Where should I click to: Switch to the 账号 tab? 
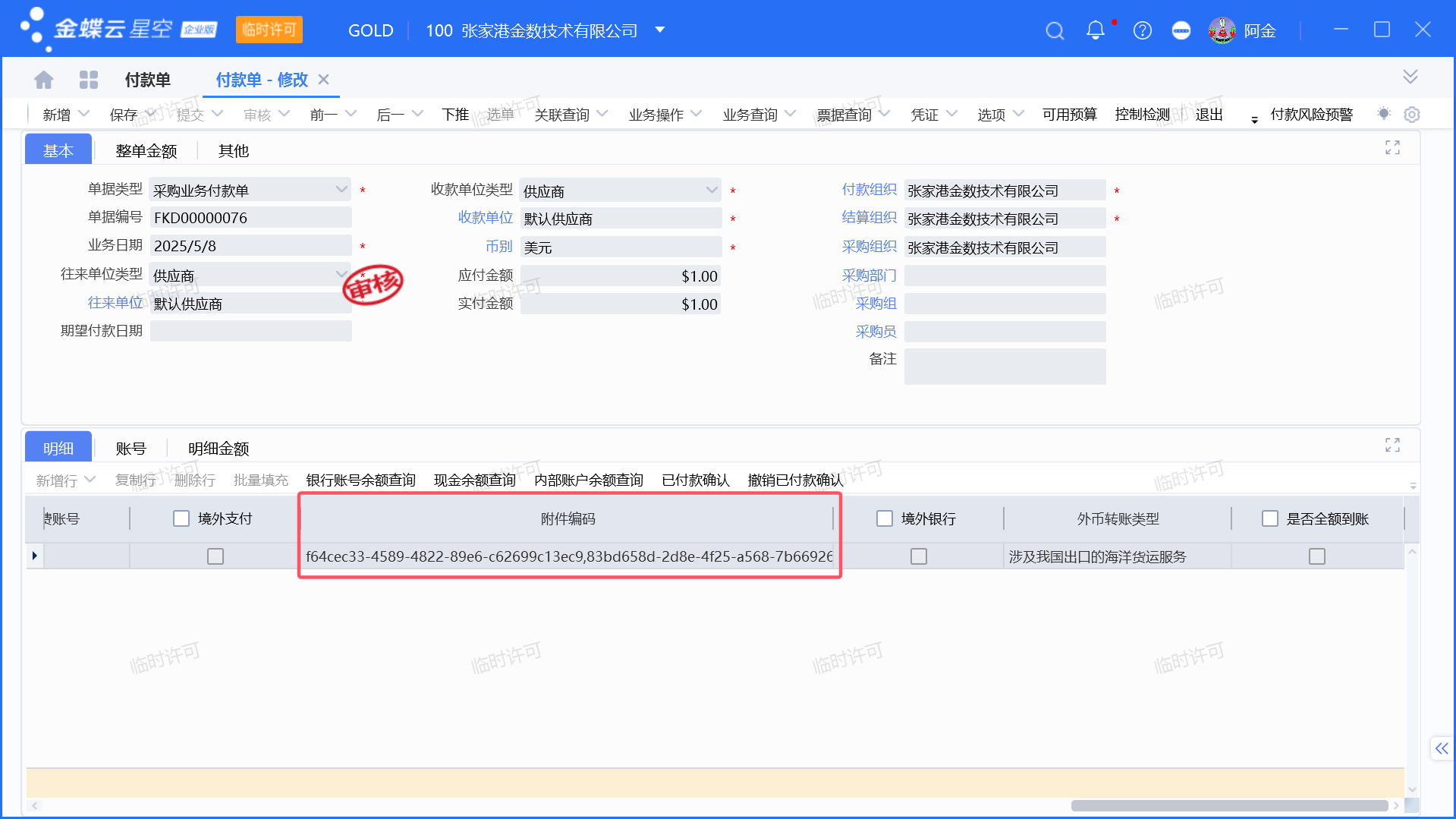click(131, 448)
